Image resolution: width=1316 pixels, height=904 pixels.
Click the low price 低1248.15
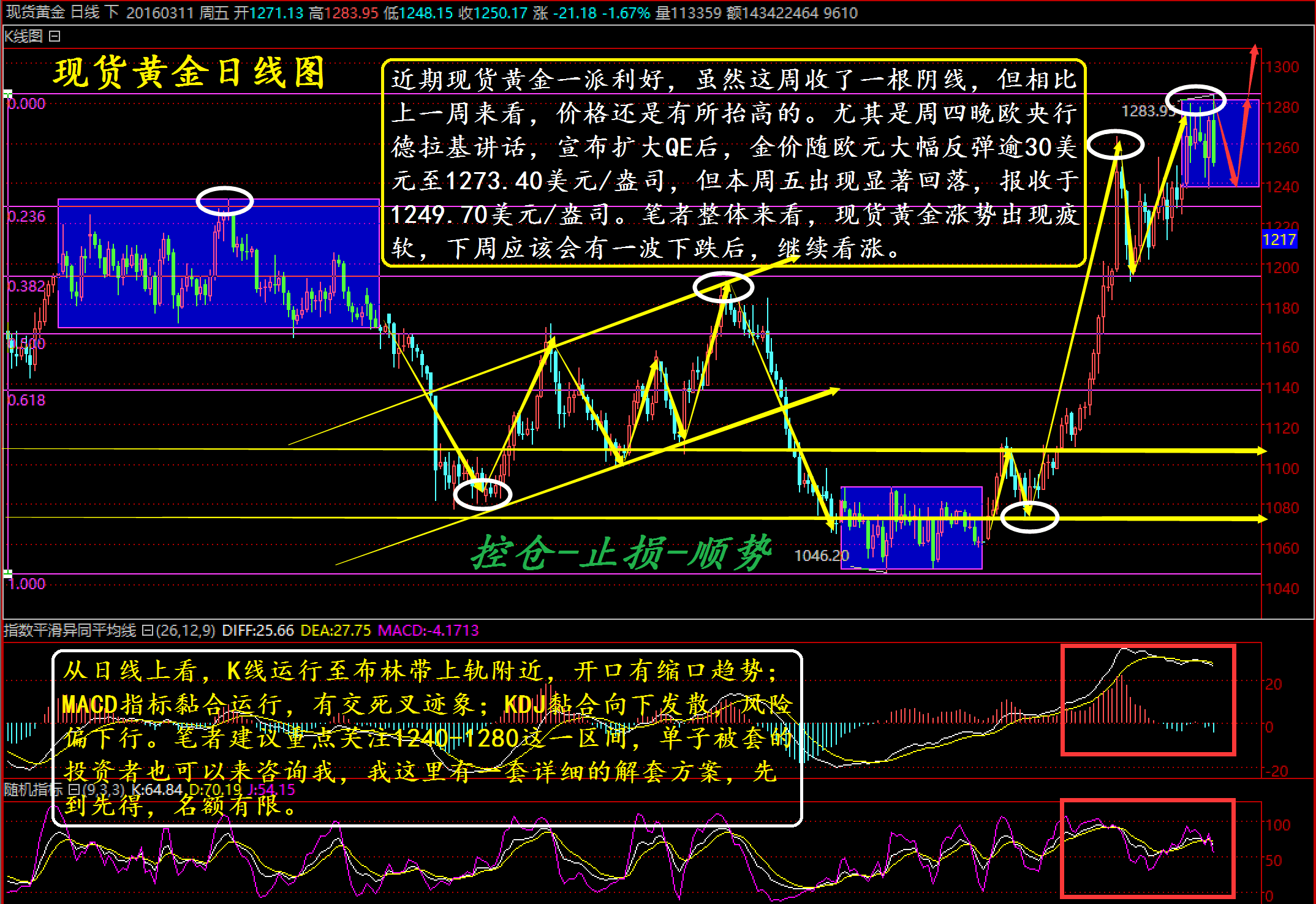click(x=418, y=12)
